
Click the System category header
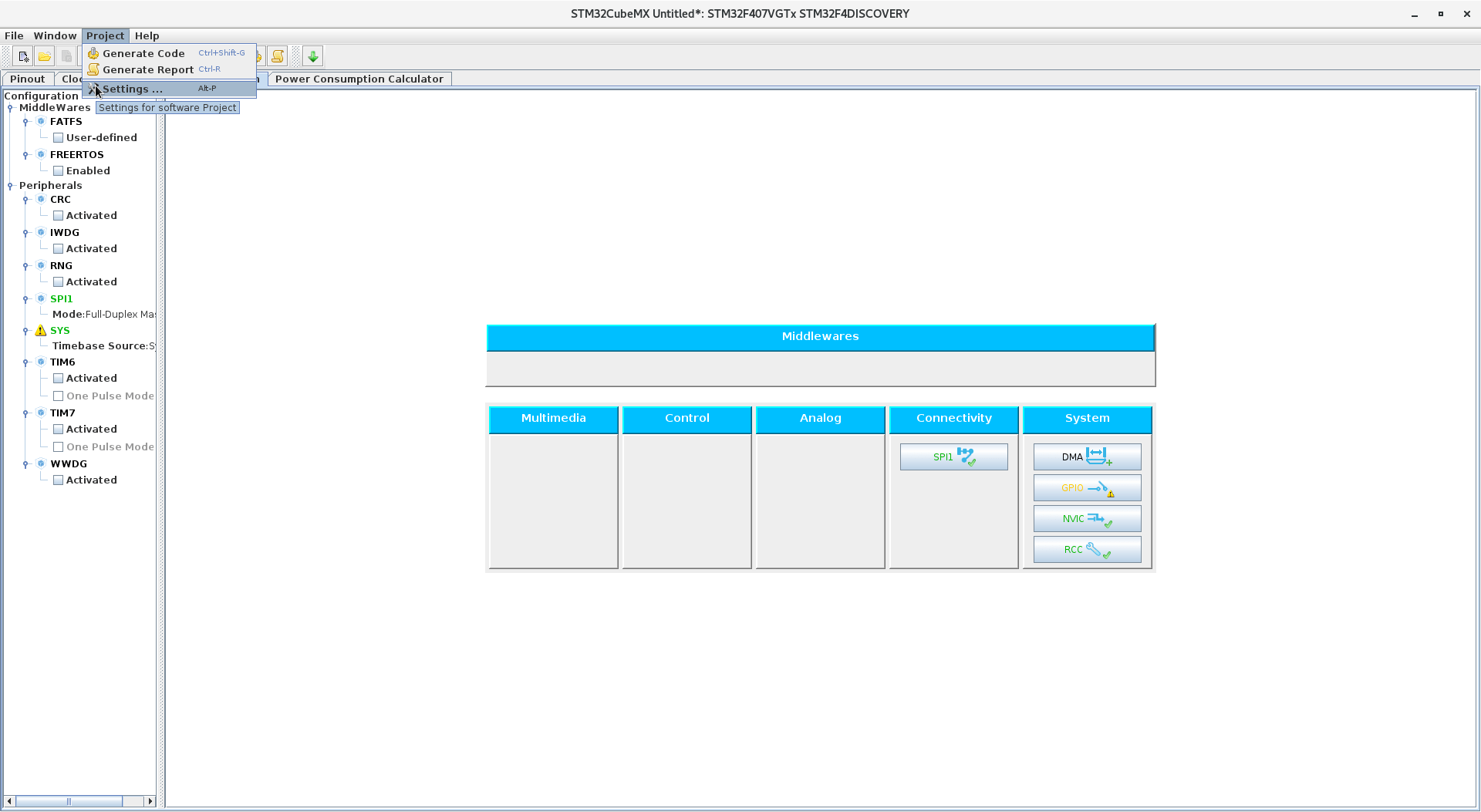click(x=1088, y=419)
